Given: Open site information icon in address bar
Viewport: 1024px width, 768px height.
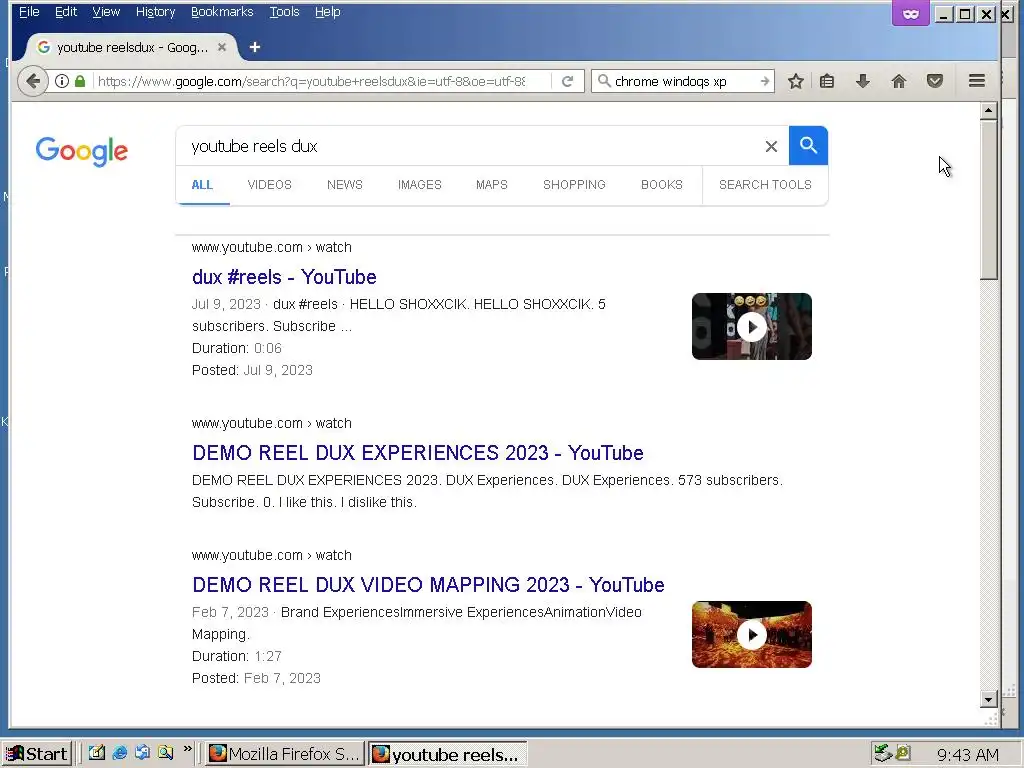Looking at the screenshot, I should (62, 82).
